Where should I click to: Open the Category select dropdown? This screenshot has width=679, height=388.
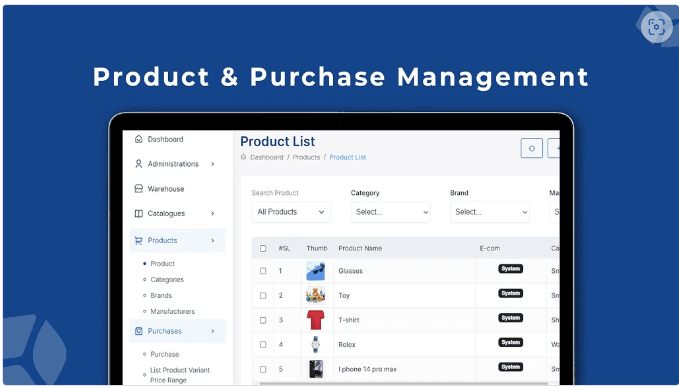391,212
